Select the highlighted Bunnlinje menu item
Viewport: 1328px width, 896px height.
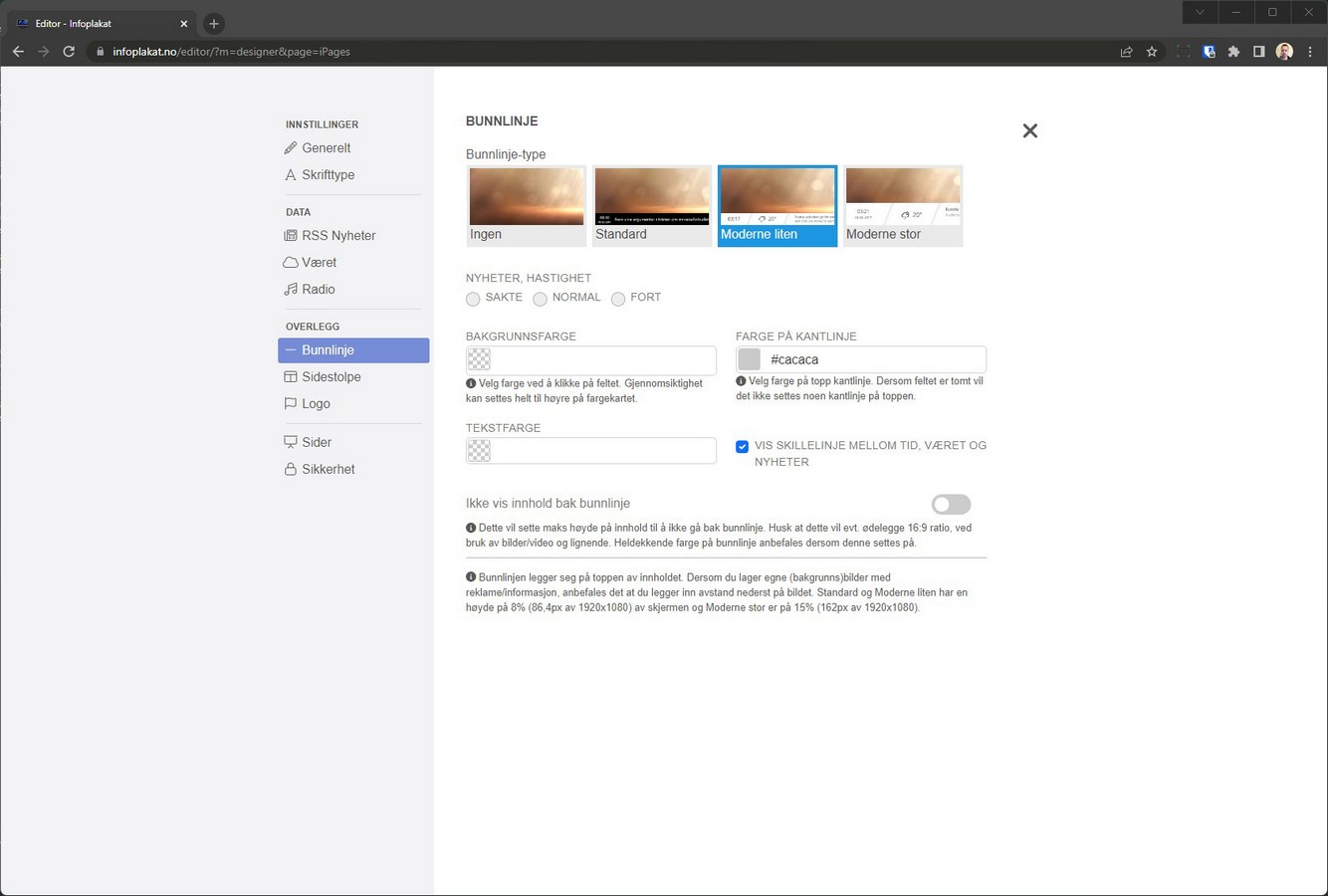pos(353,350)
